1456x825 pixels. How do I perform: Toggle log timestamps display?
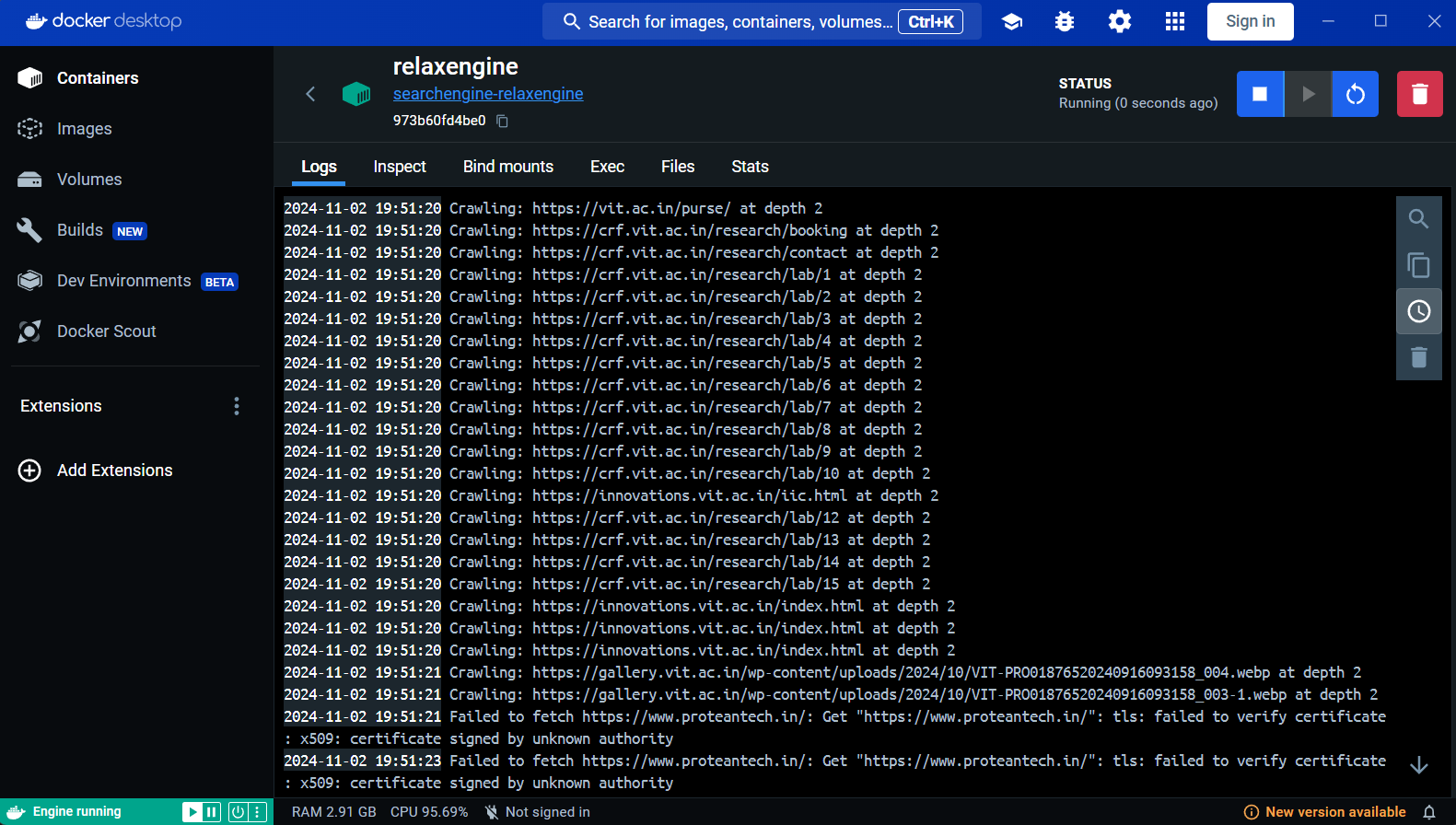tap(1419, 311)
